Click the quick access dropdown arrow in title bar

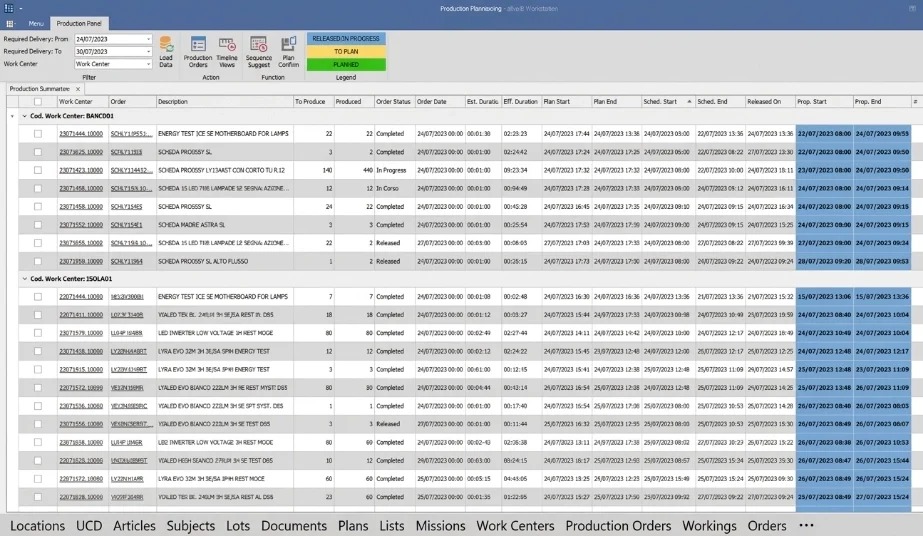(x=21, y=9)
